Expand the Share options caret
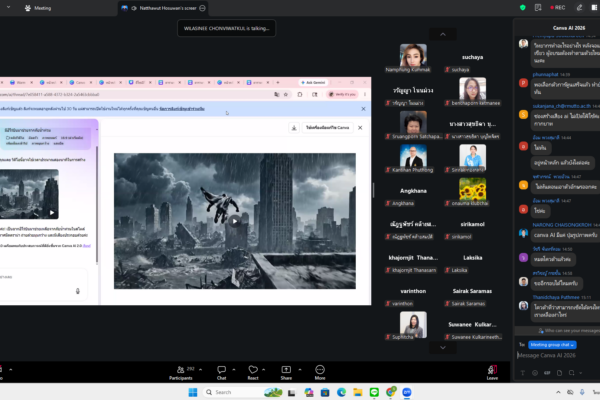The image size is (600, 400). pyautogui.click(x=300, y=370)
